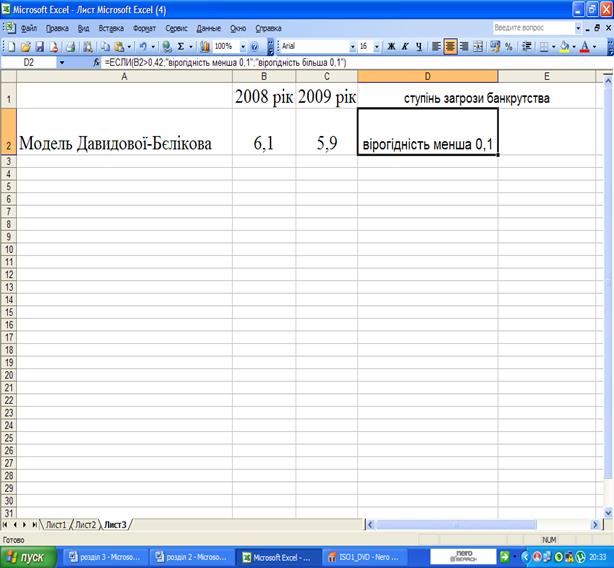Toggle center alignment button
The width and height of the screenshot is (614, 568).
(x=449, y=46)
